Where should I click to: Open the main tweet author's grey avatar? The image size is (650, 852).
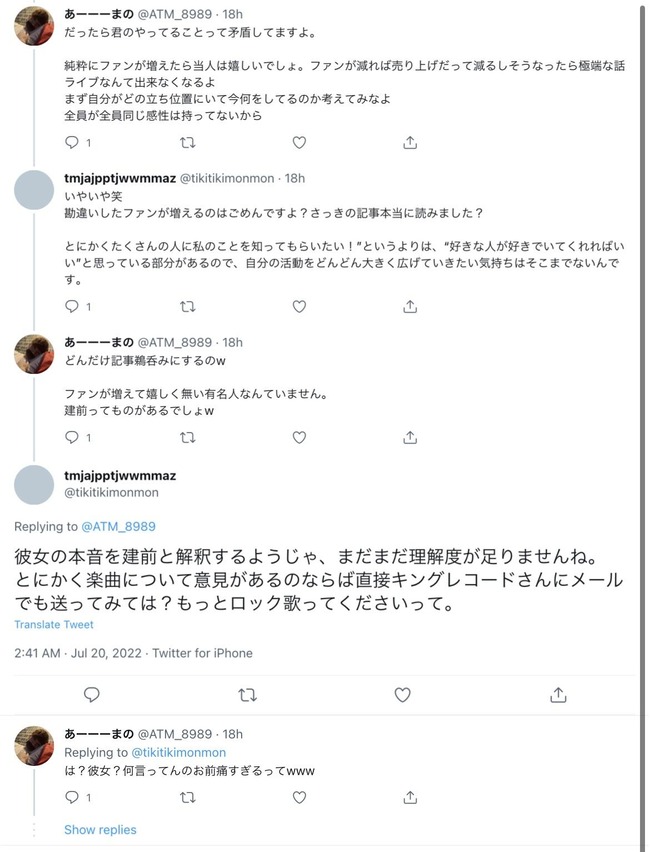(35, 483)
